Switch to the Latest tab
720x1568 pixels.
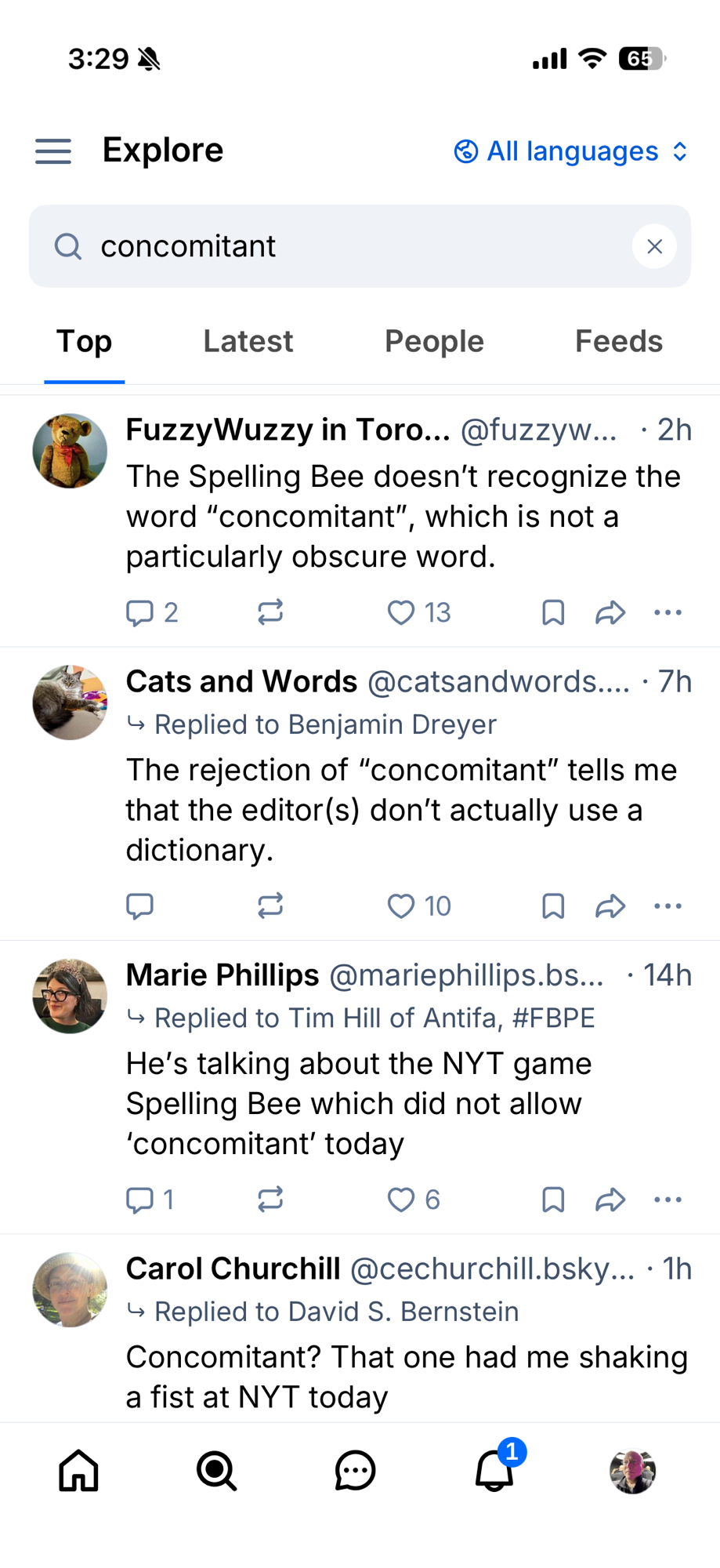pos(248,342)
